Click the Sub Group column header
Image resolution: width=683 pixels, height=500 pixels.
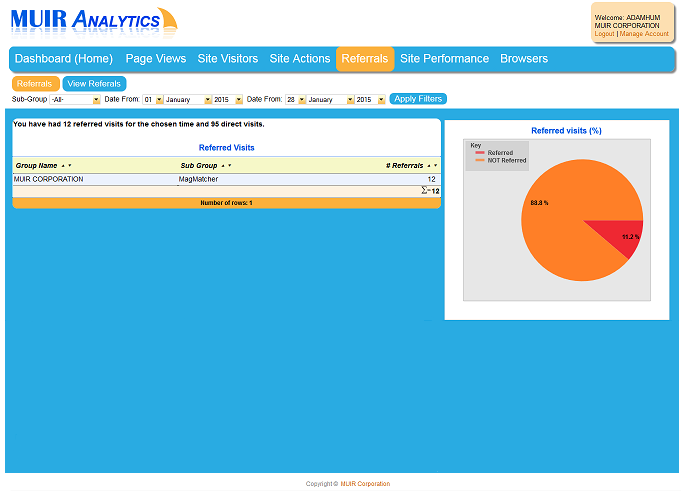[199, 166]
